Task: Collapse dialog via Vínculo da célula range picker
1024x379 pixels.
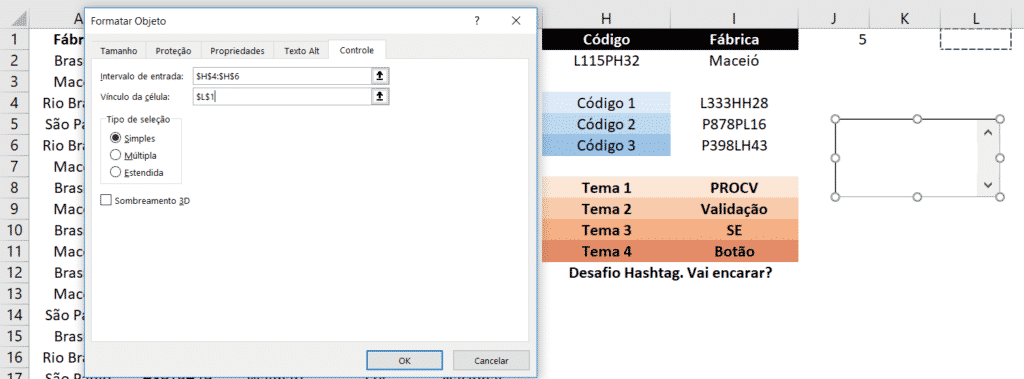Action: [380, 96]
